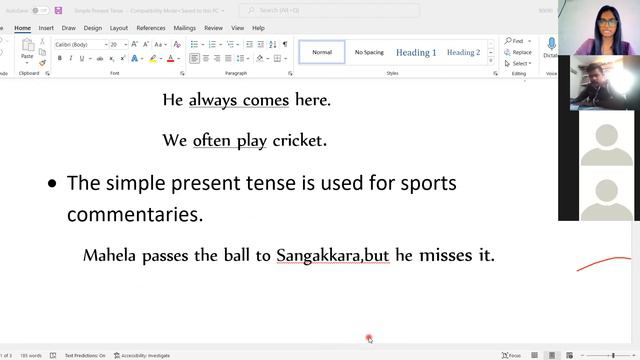Click the Cut scissors icon
640x360 pixels.
42,41
